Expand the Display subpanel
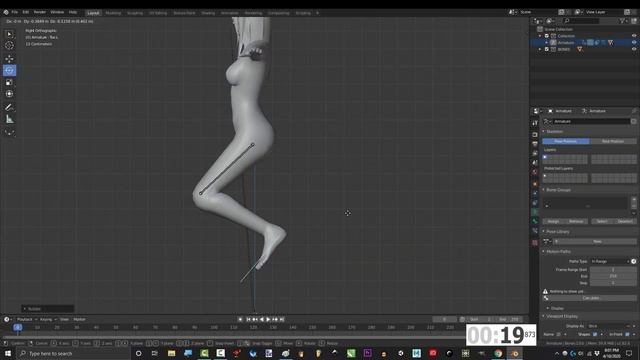Viewport: 640px width, 360px height. coord(556,309)
